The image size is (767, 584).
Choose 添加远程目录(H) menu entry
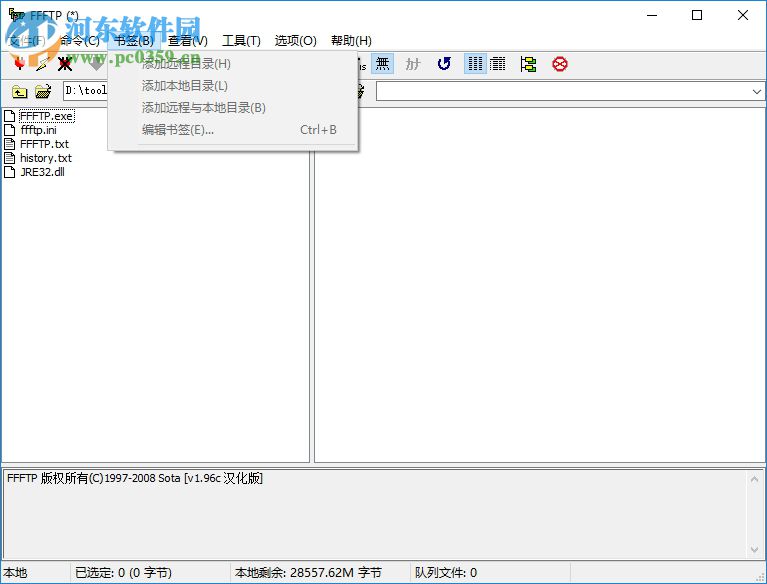233,64
